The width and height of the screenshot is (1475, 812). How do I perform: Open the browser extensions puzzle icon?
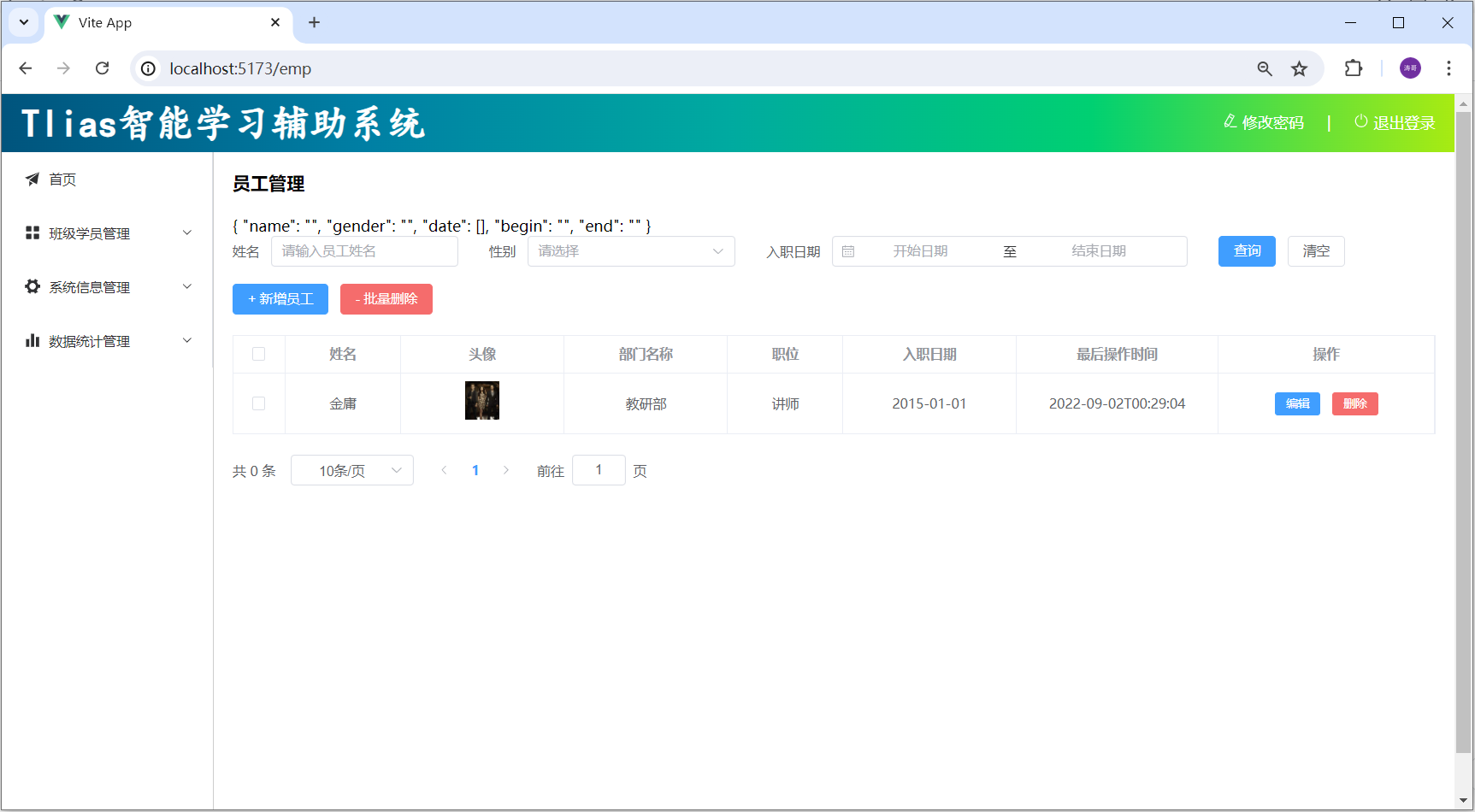click(x=1353, y=68)
